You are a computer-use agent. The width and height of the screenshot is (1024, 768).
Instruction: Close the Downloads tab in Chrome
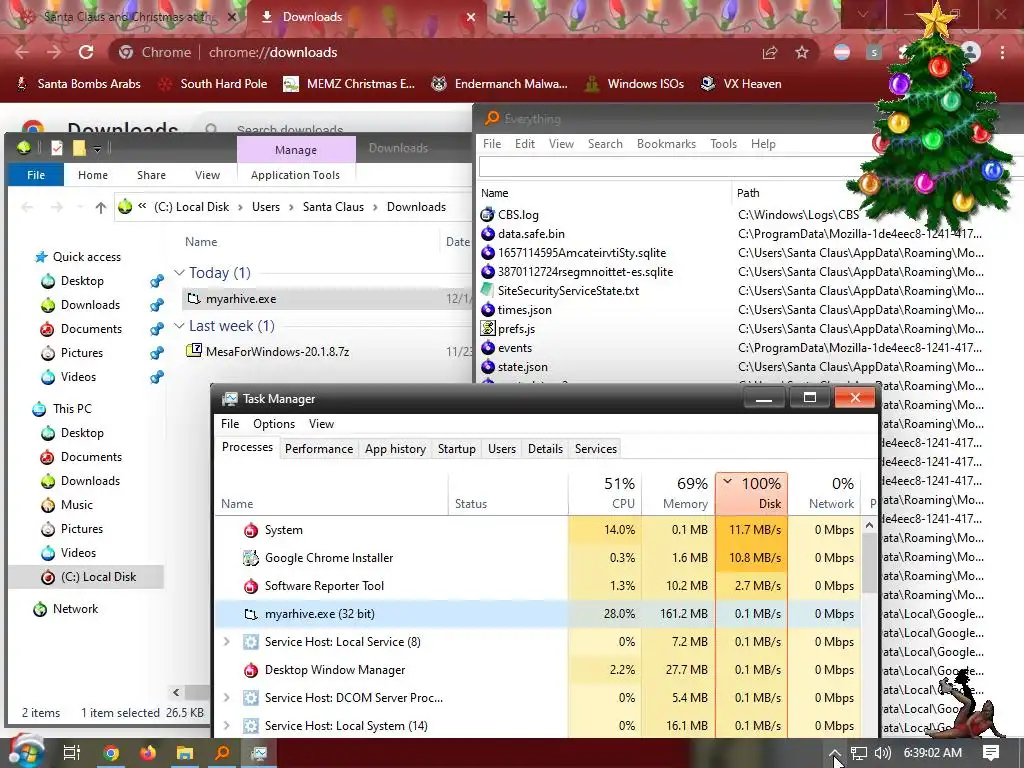471,17
